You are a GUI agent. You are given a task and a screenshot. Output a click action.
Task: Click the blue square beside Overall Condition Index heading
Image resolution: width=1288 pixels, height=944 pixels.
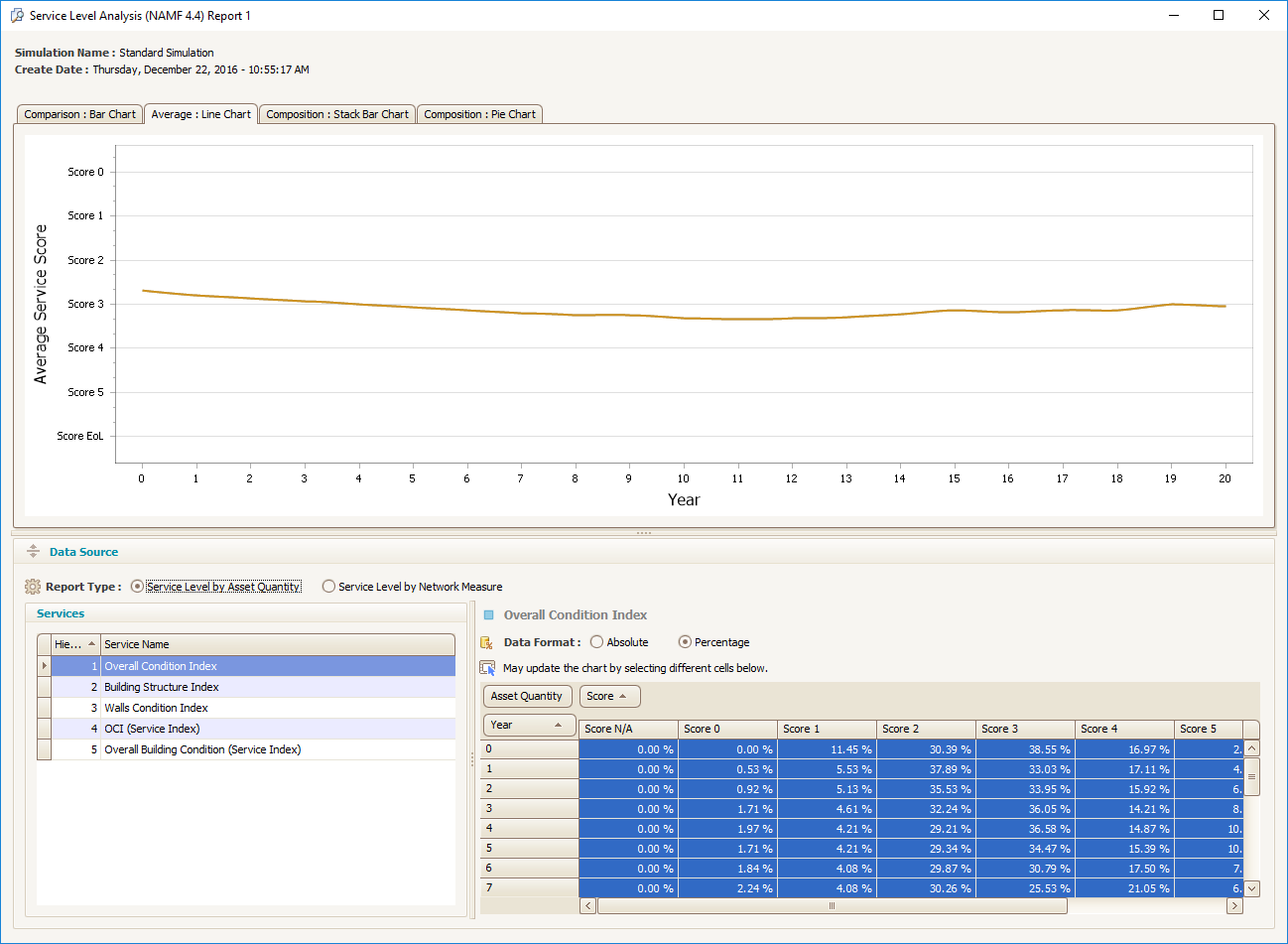[488, 615]
